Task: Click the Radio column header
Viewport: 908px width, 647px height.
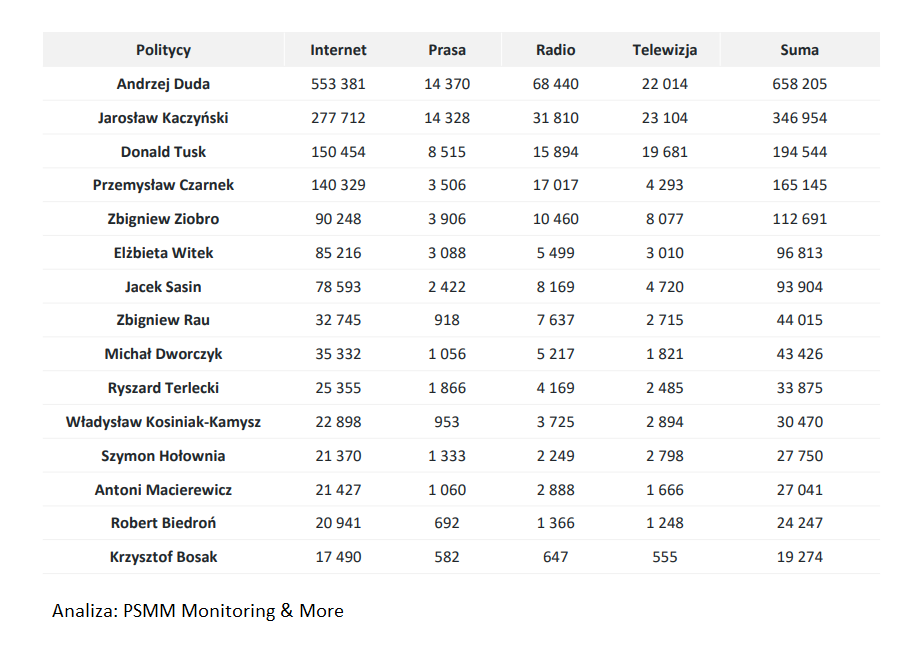Action: pos(555,50)
